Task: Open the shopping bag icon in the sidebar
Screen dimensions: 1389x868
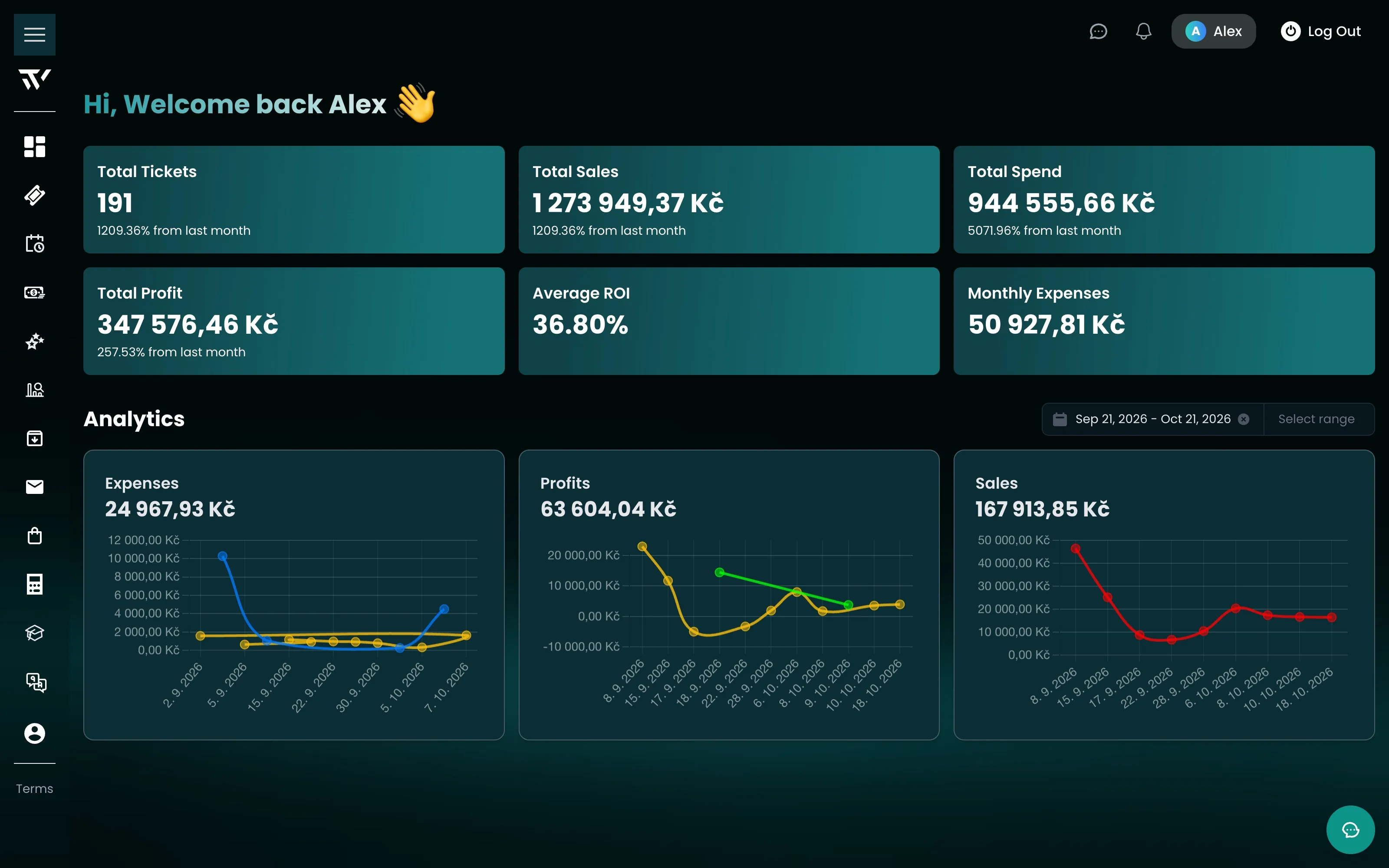Action: tap(34, 536)
